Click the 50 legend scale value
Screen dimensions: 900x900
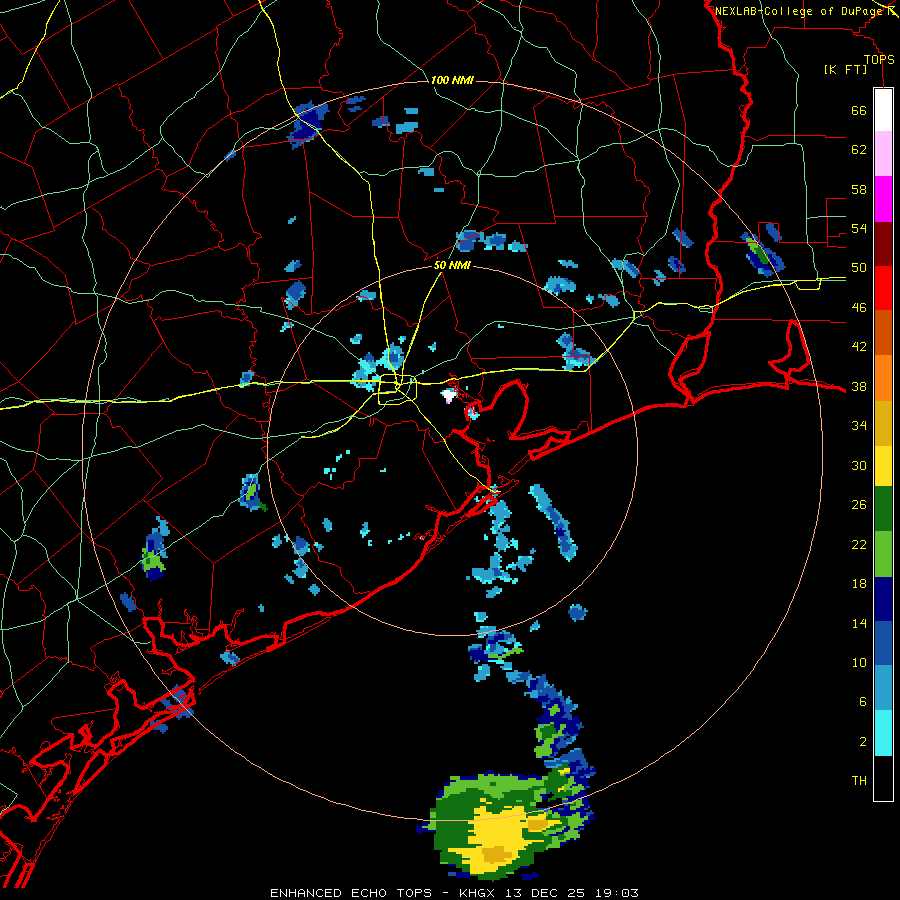pyautogui.click(x=859, y=268)
